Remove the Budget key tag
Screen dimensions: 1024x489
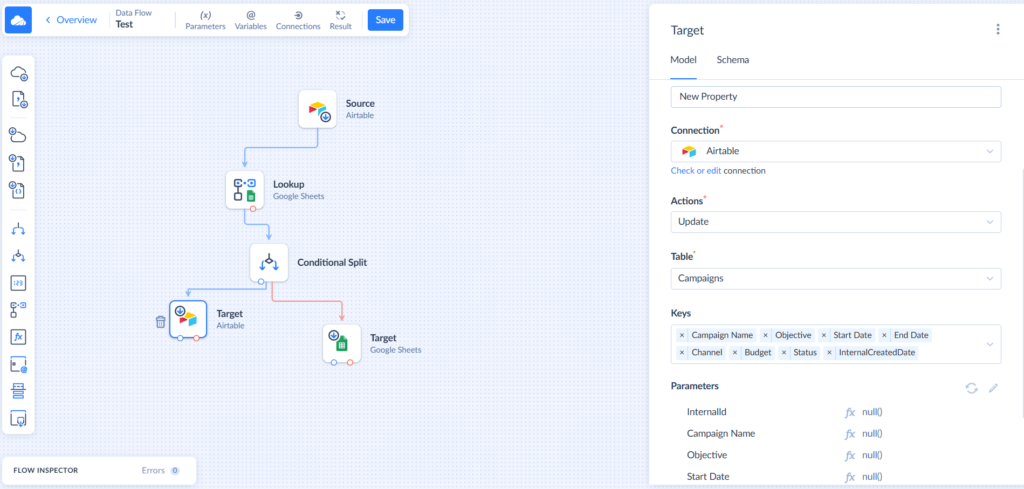(735, 352)
